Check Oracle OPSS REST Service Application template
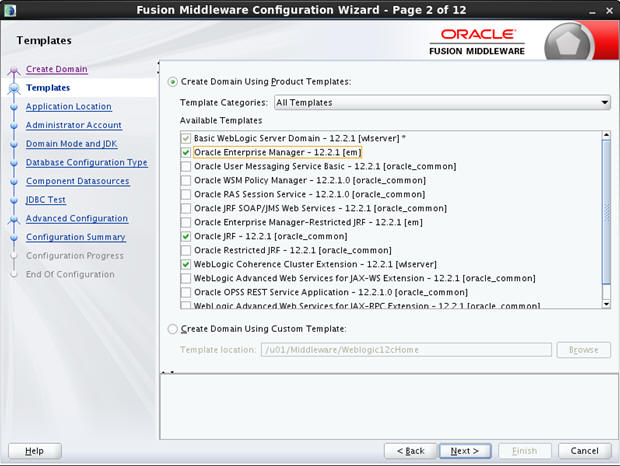The image size is (620, 466). pos(185,292)
